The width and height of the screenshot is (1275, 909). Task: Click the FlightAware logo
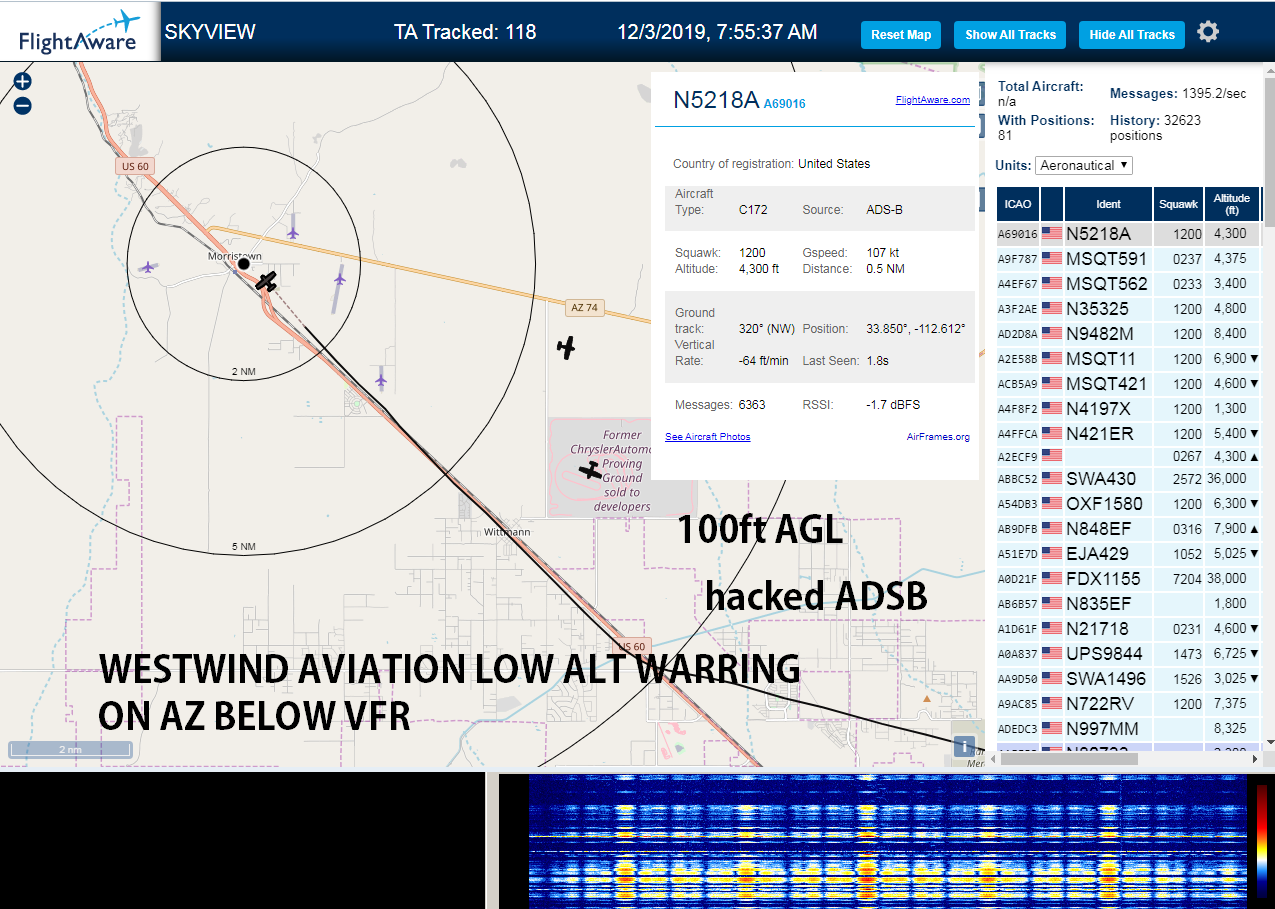80,31
